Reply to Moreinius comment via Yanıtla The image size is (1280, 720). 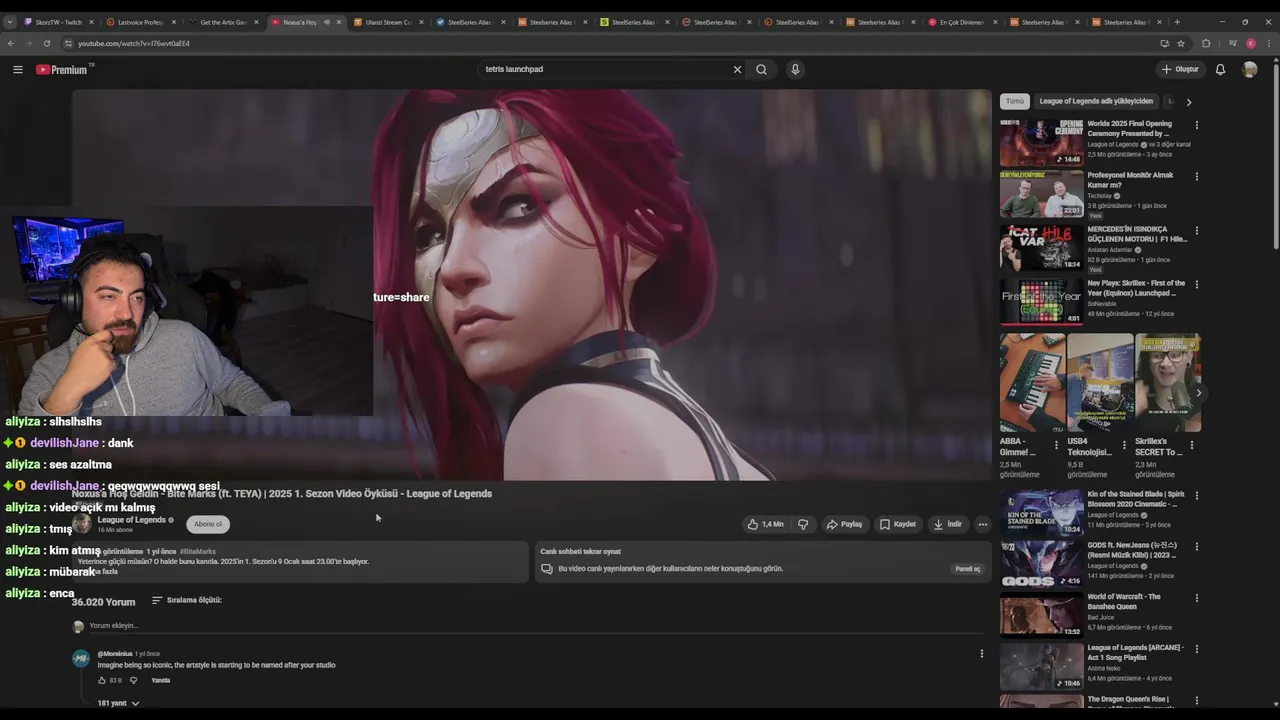(160, 680)
